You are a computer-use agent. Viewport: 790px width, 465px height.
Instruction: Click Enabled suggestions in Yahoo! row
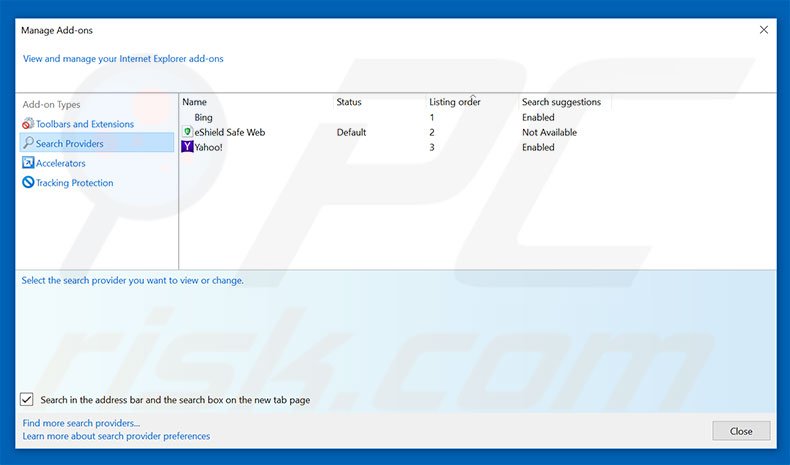pos(538,147)
